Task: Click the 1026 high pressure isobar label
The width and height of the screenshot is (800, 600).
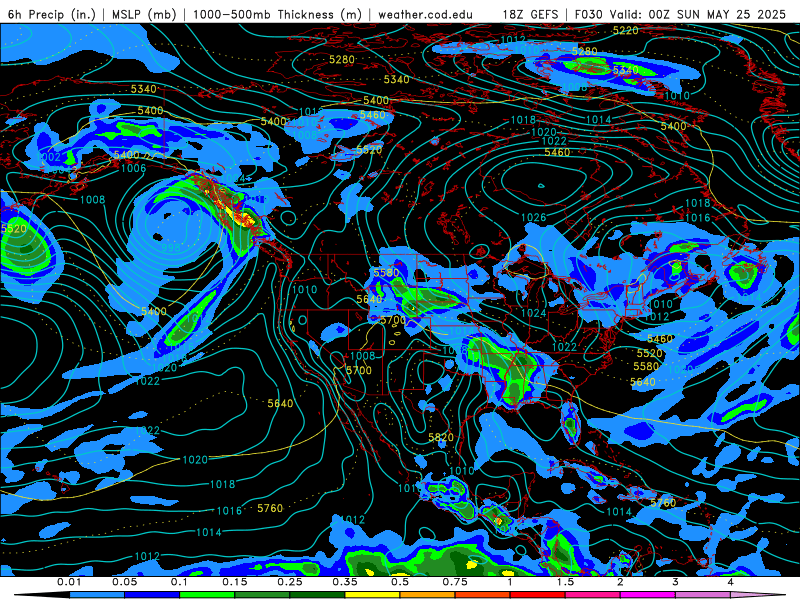Action: coord(534,218)
